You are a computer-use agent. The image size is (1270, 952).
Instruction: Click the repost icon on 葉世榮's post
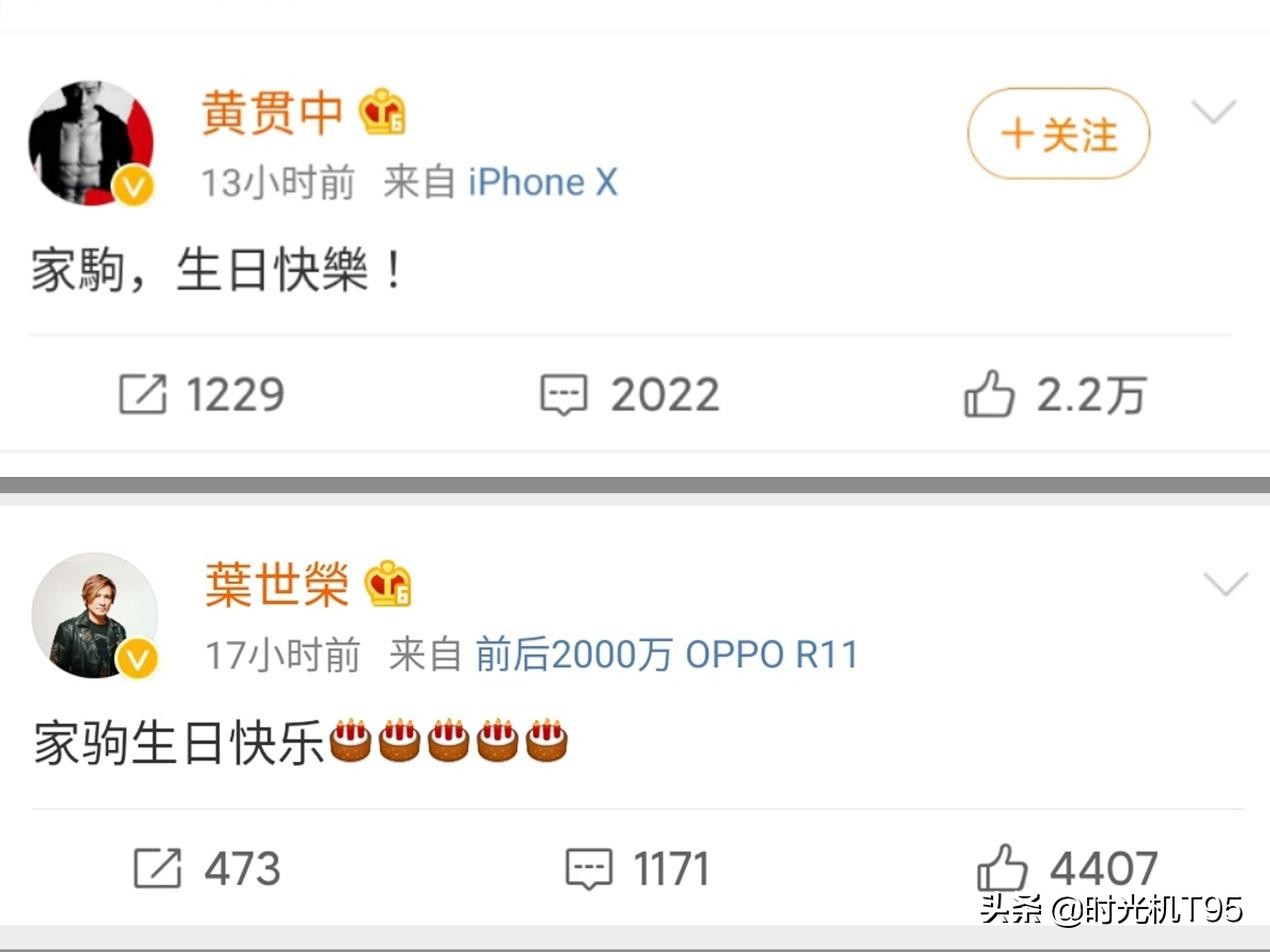[x=157, y=868]
